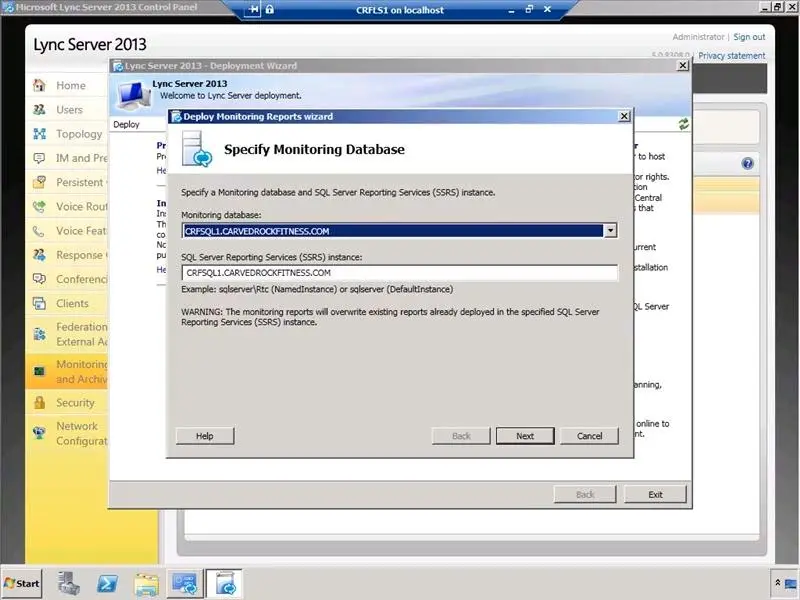This screenshot has width=800, height=600.
Task: Click Next in Monitoring Reports wizard
Action: tap(525, 436)
